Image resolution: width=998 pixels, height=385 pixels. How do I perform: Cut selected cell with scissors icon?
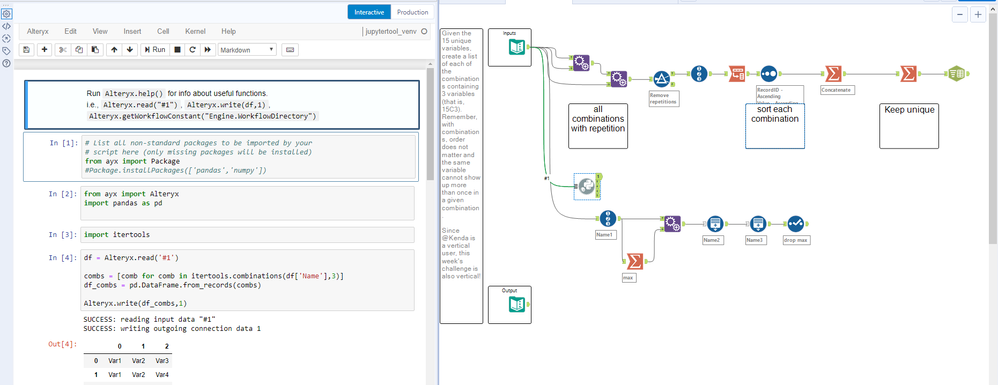(63, 49)
